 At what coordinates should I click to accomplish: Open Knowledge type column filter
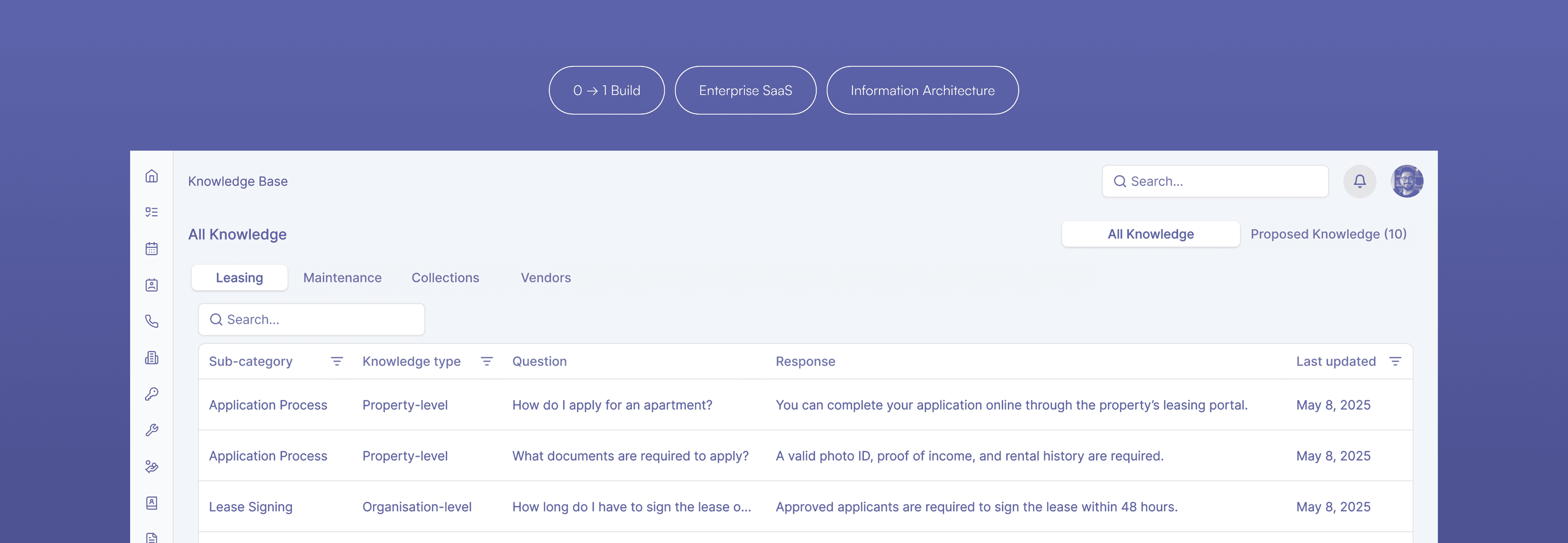pos(486,361)
